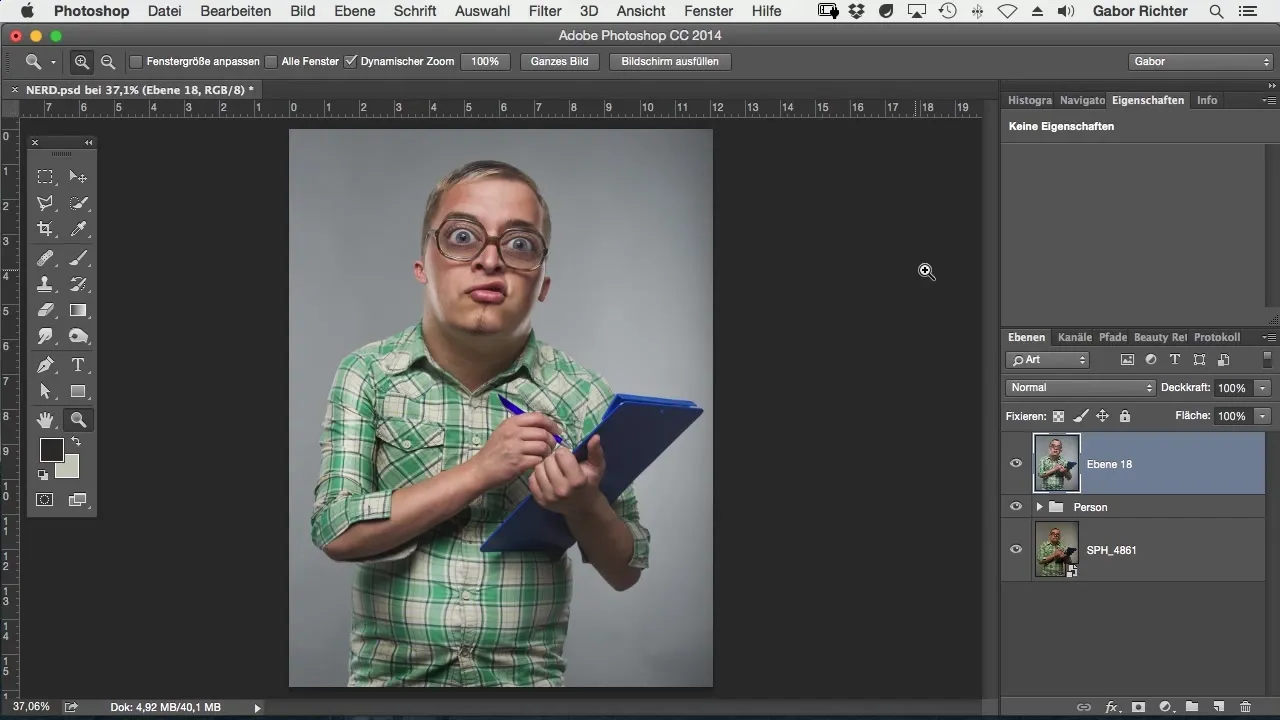Expand the Person layer group
This screenshot has width=1280, height=720.
pos(1039,507)
